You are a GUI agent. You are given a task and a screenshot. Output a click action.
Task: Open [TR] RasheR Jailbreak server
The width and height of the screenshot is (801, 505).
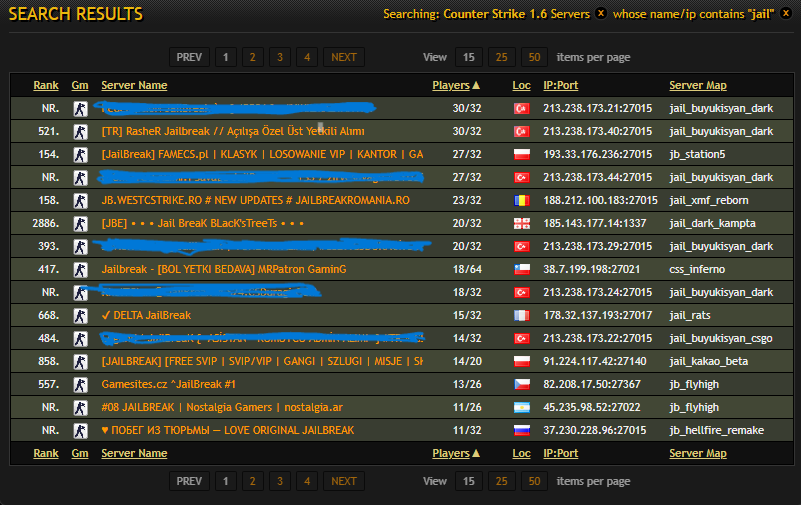233,131
